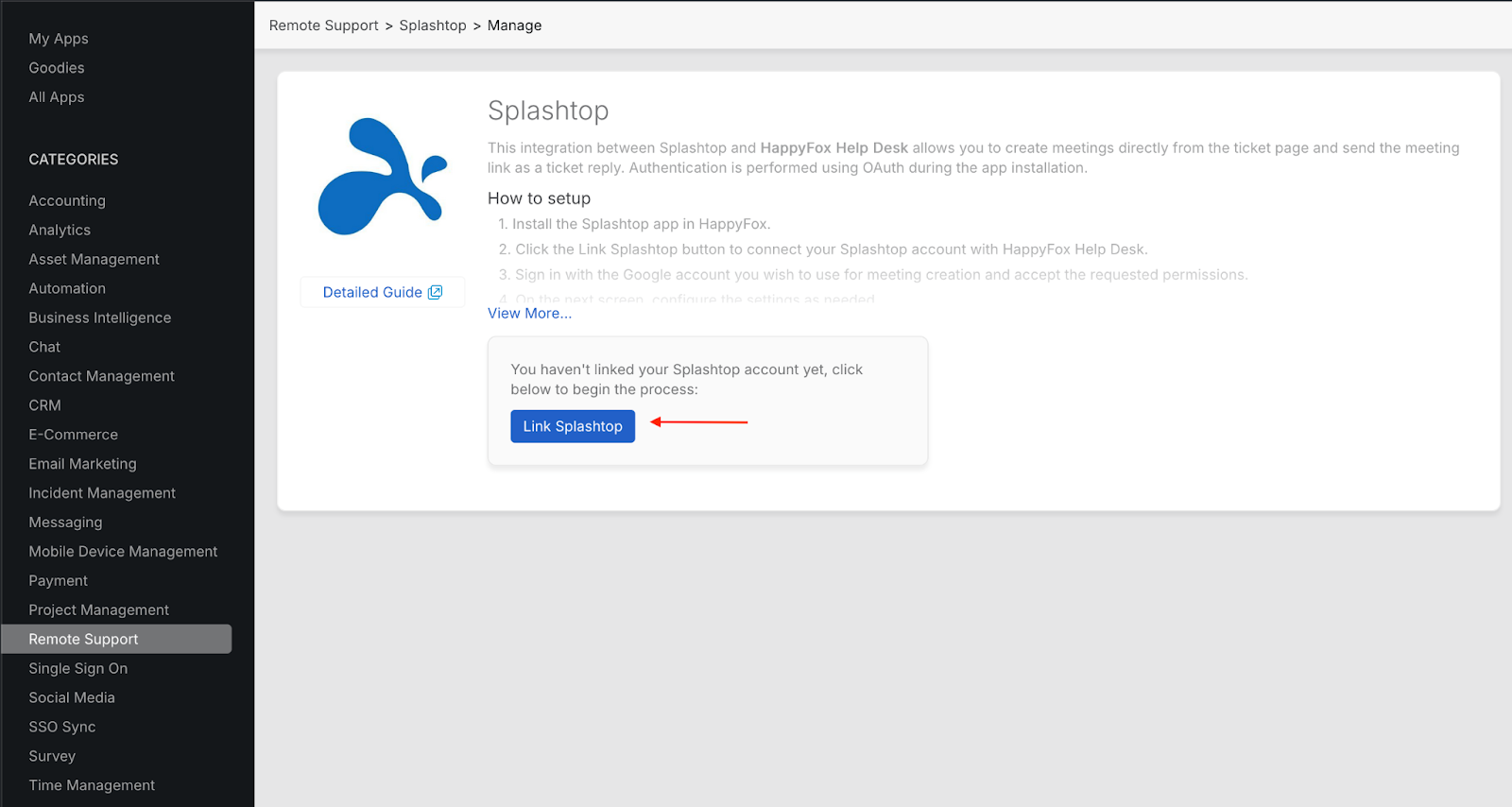The height and width of the screenshot is (807, 1512).
Task: Go to Remote Support in the breadcrumb
Action: click(323, 26)
